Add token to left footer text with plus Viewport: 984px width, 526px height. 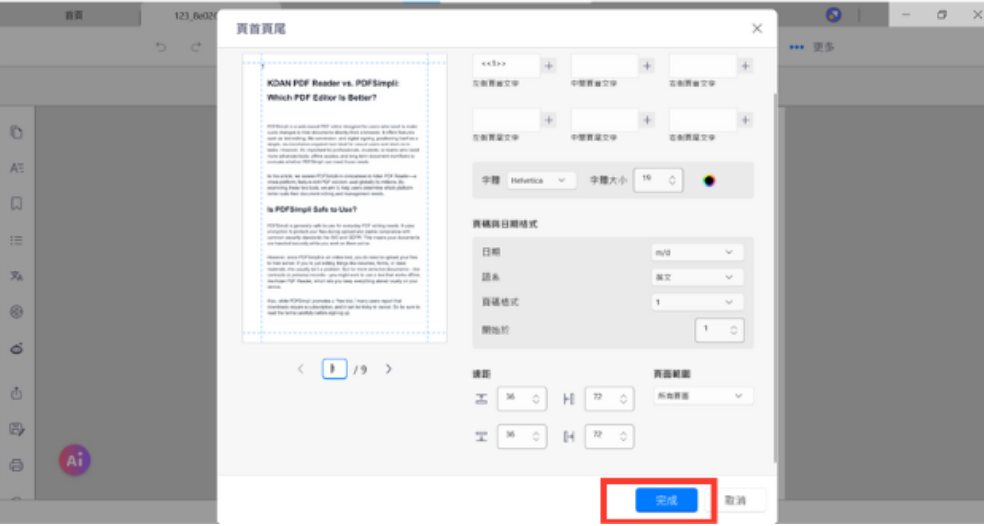[548, 120]
